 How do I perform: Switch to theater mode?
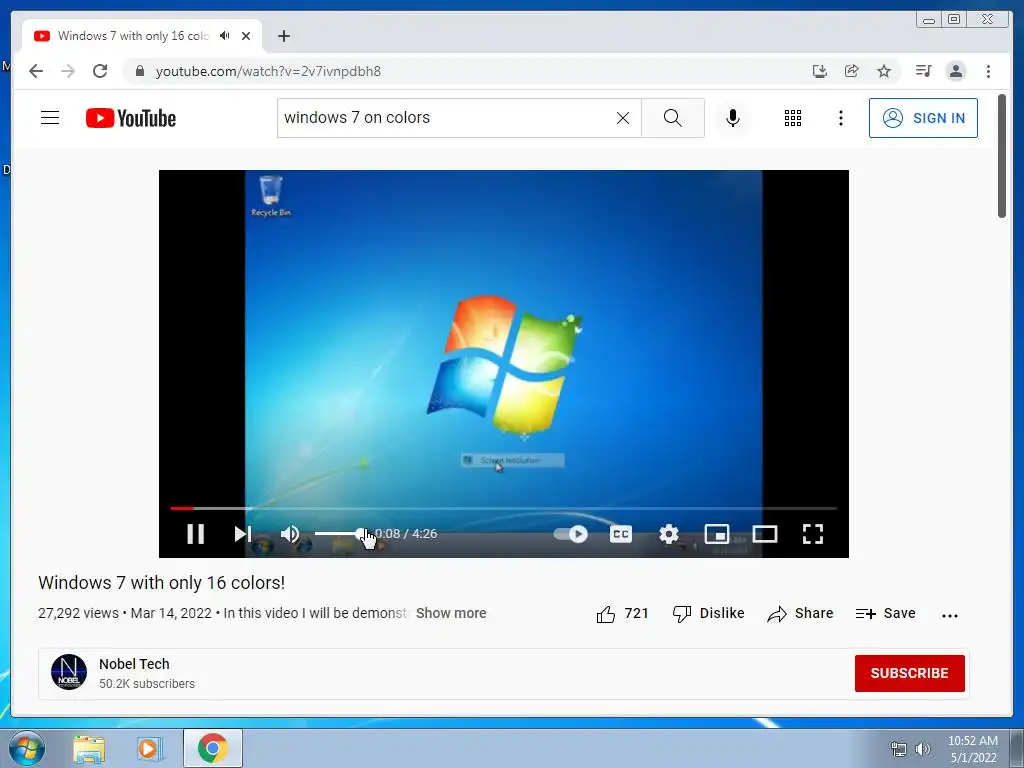[765, 534]
